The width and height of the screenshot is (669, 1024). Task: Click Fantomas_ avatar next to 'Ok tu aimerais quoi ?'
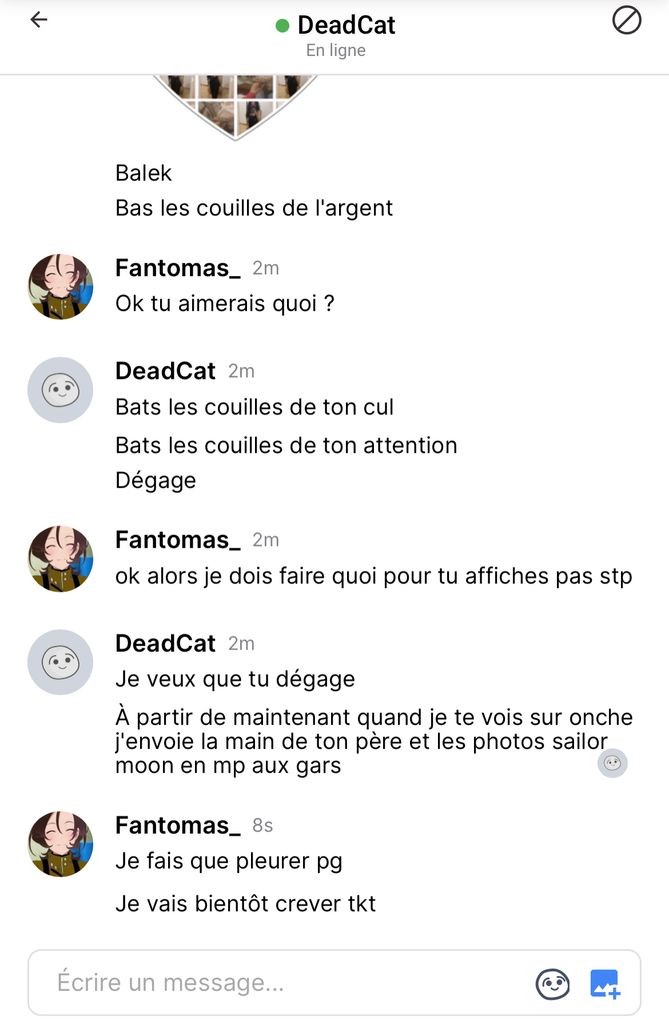click(60, 287)
